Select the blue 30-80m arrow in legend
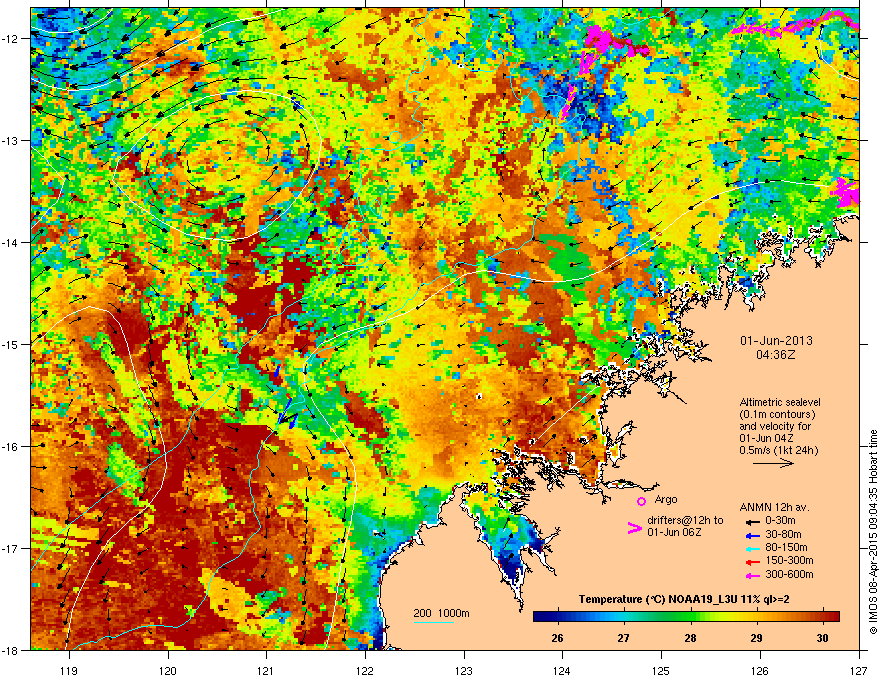 point(752,535)
